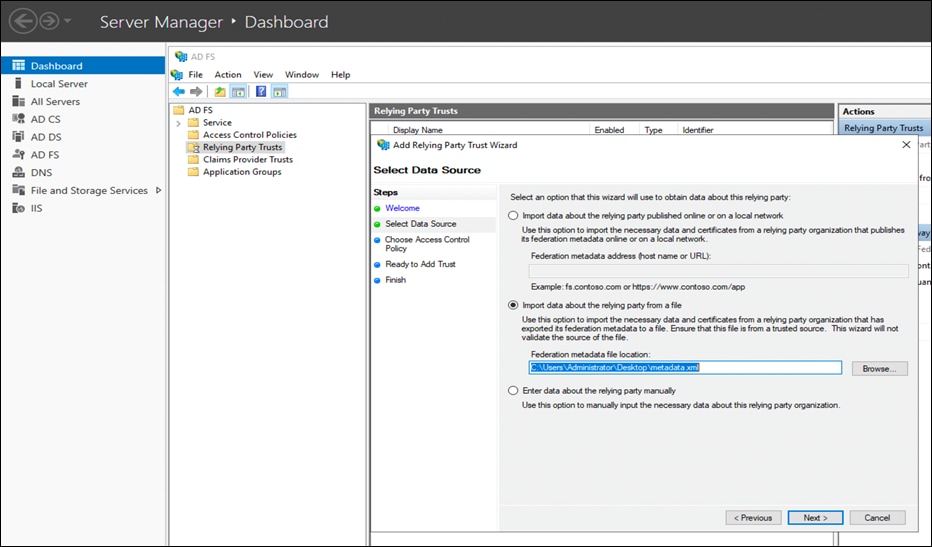Viewport: 932px width, 547px height.
Task: Open DNS role in Server Manager sidebar
Action: click(x=40, y=172)
